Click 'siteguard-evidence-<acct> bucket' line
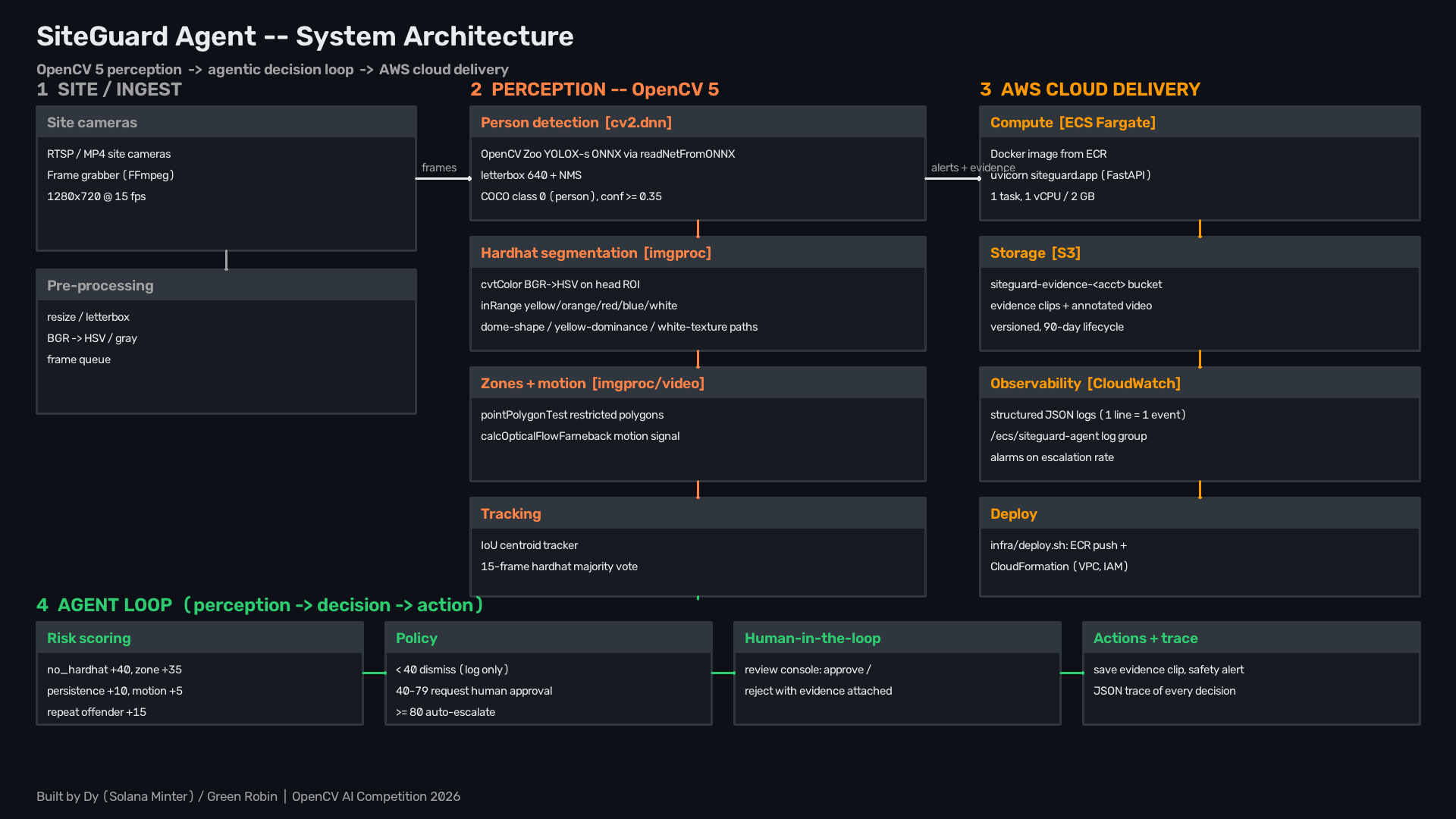The image size is (1456, 819). click(1075, 284)
